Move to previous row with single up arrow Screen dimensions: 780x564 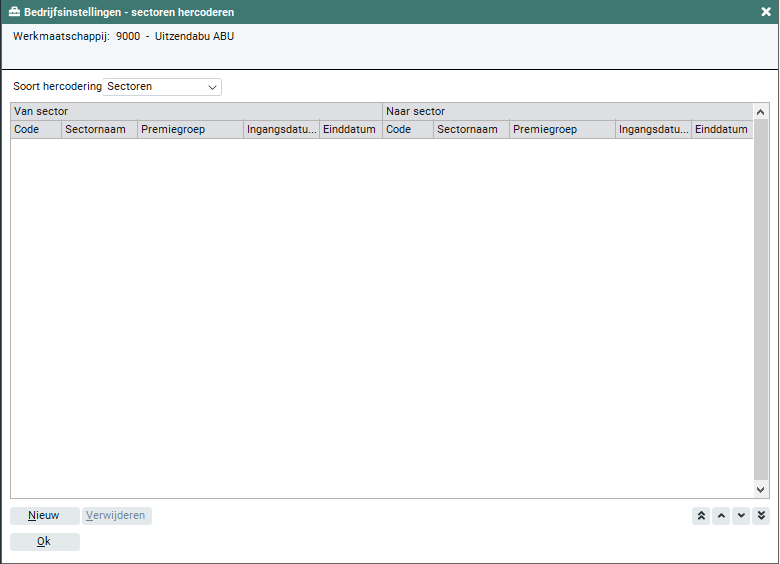(721, 516)
